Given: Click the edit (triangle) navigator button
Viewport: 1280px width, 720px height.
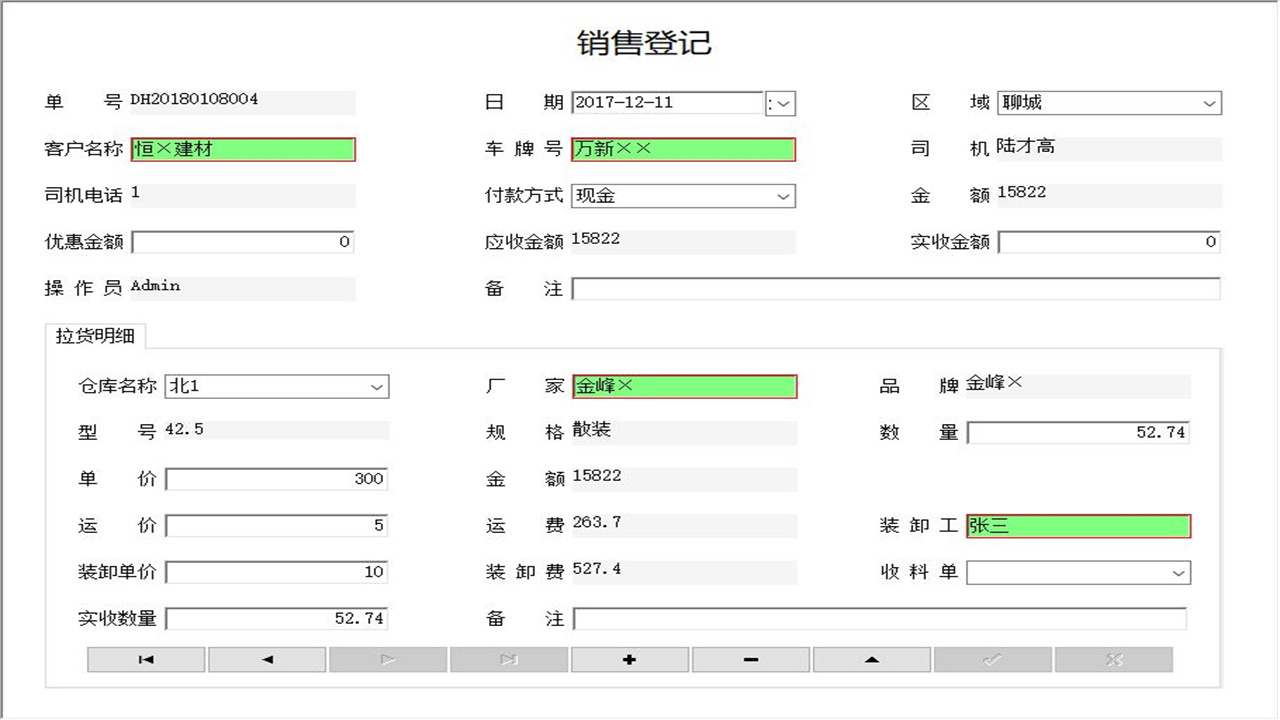Looking at the screenshot, I should point(871,659).
